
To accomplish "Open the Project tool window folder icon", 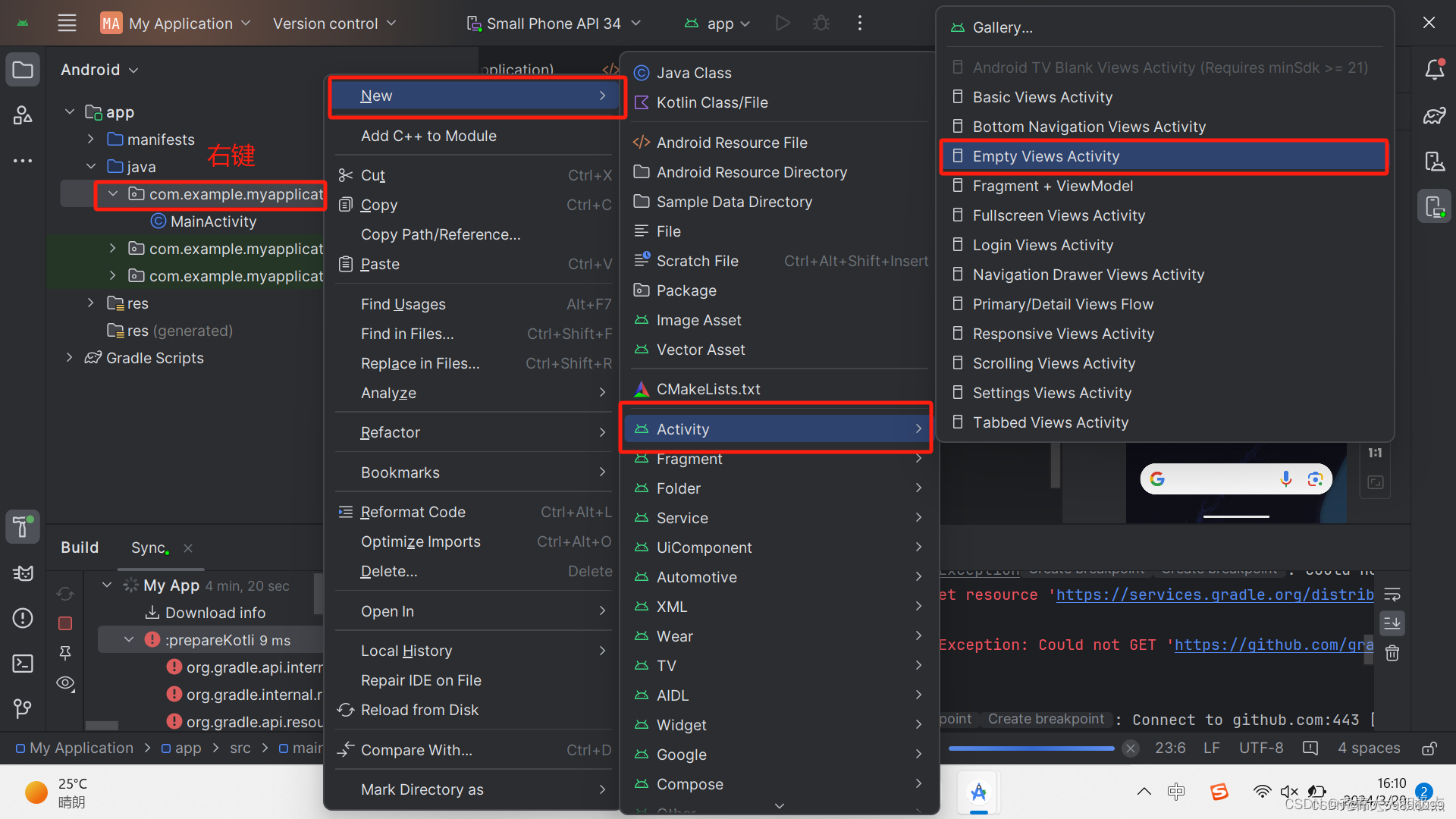I will click(x=23, y=71).
